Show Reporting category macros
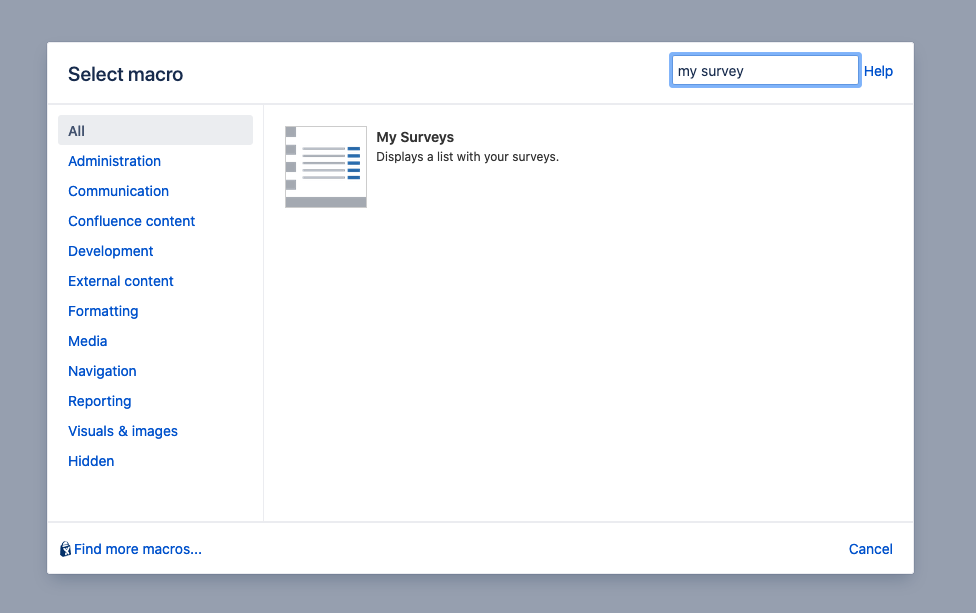This screenshot has width=976, height=613. point(100,401)
